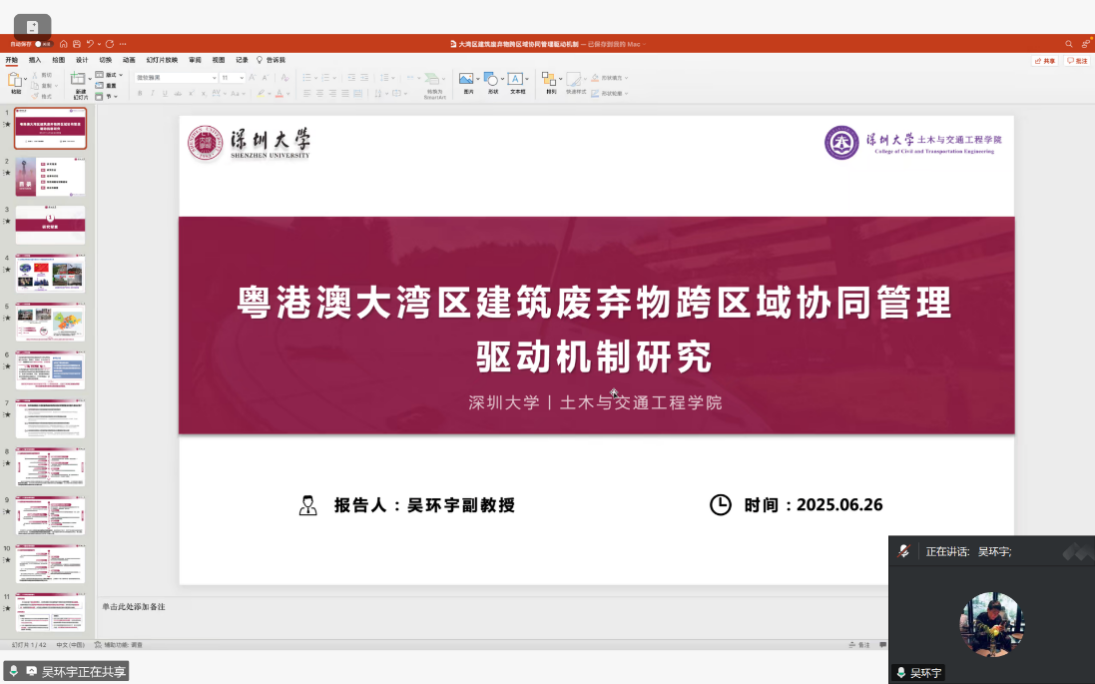The height and width of the screenshot is (684, 1095).
Task: Open the Paste options arrow
Action: click(x=25, y=80)
